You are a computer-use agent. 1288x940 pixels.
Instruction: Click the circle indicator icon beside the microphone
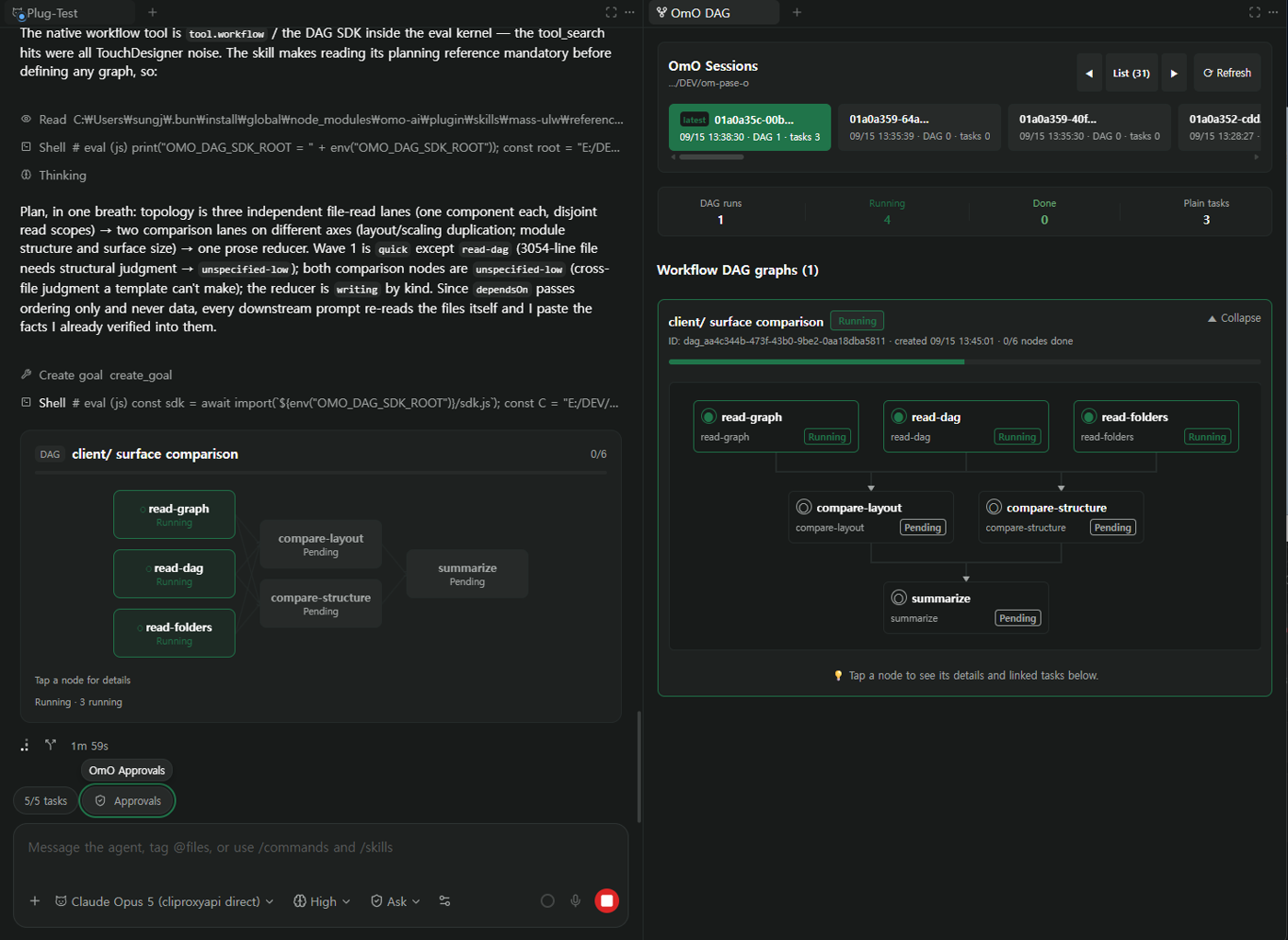pyautogui.click(x=547, y=901)
